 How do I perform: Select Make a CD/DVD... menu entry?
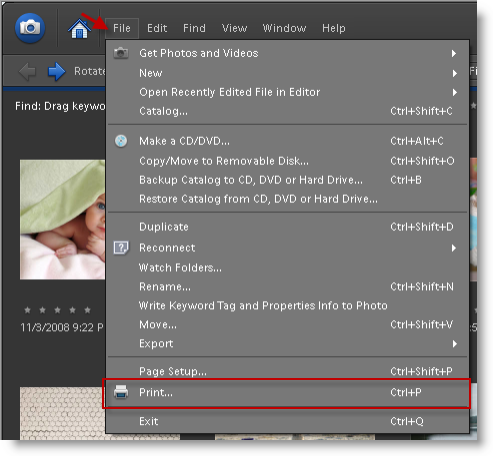(x=287, y=141)
